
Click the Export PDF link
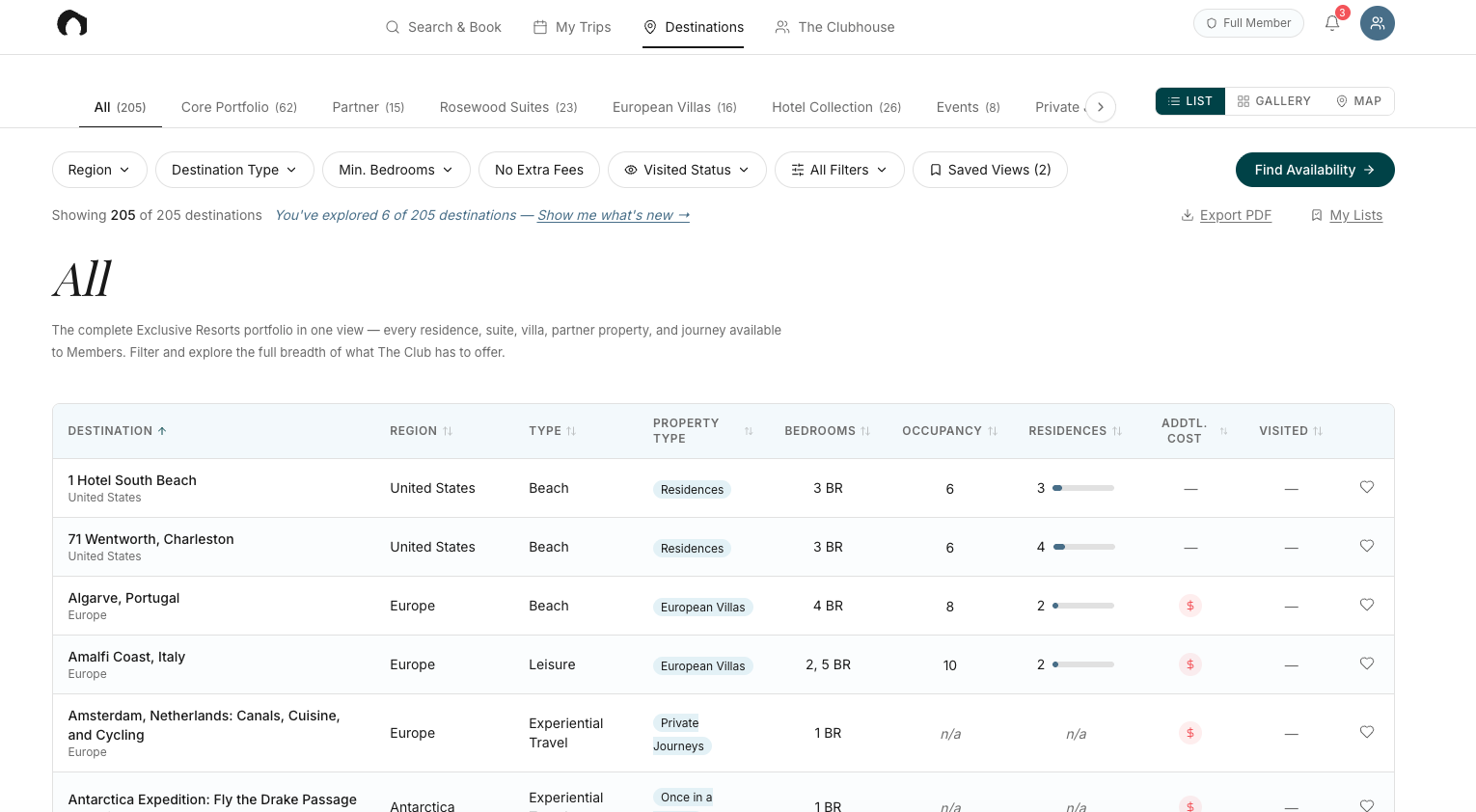(x=1226, y=215)
